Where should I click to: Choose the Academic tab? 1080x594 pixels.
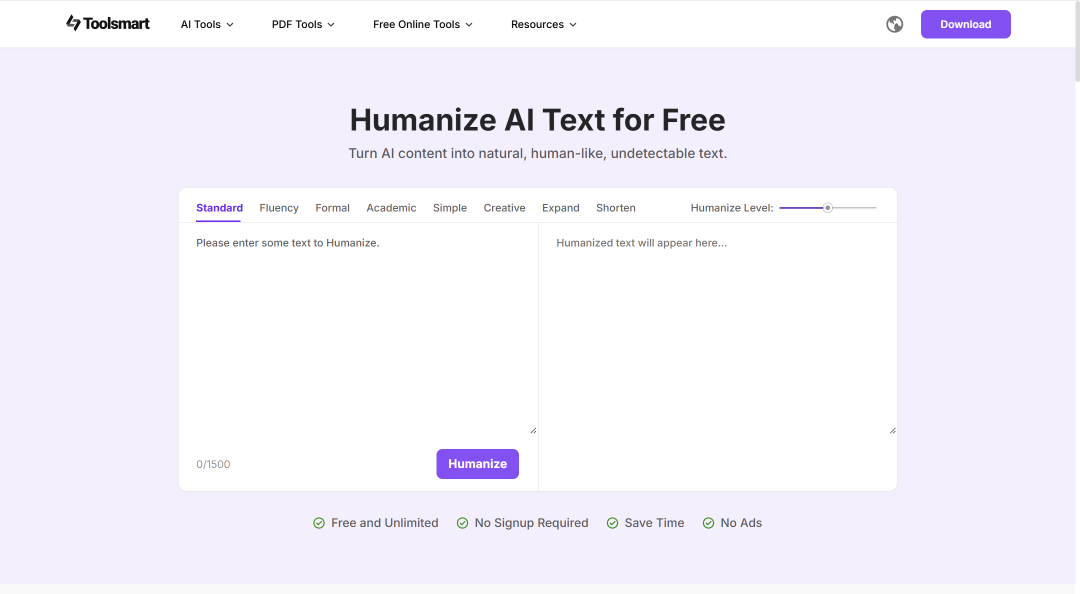coord(391,207)
